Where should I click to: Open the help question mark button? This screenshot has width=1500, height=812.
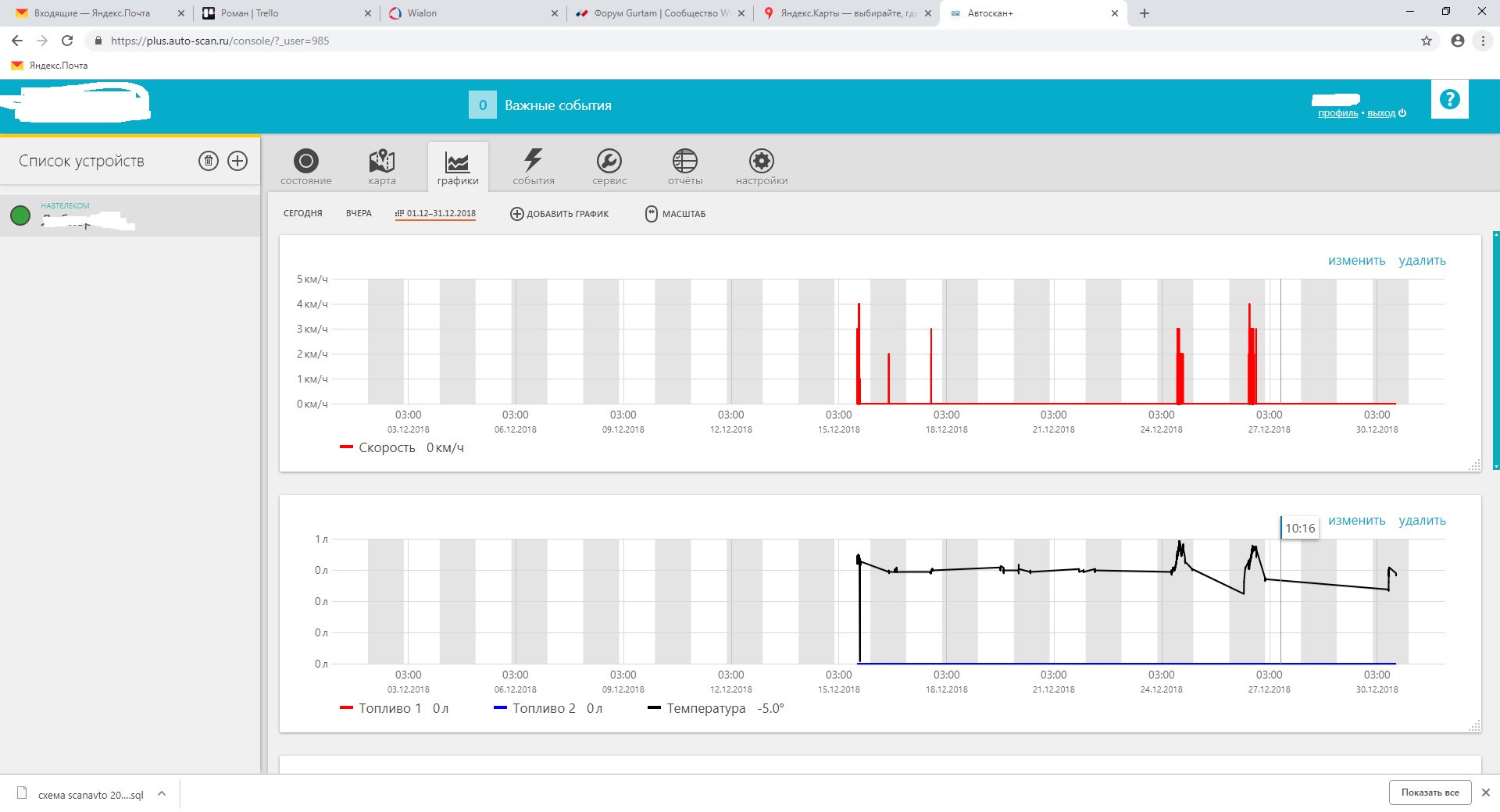point(1449,99)
